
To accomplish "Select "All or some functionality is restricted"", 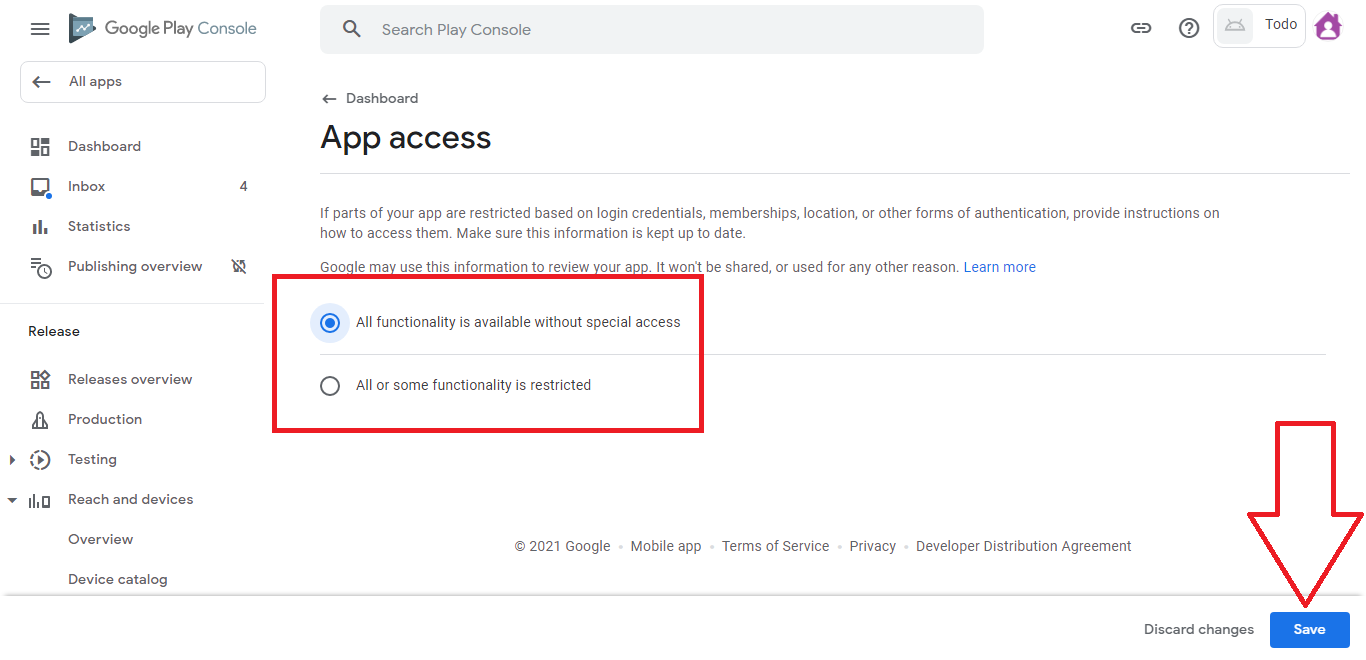I will pos(330,386).
